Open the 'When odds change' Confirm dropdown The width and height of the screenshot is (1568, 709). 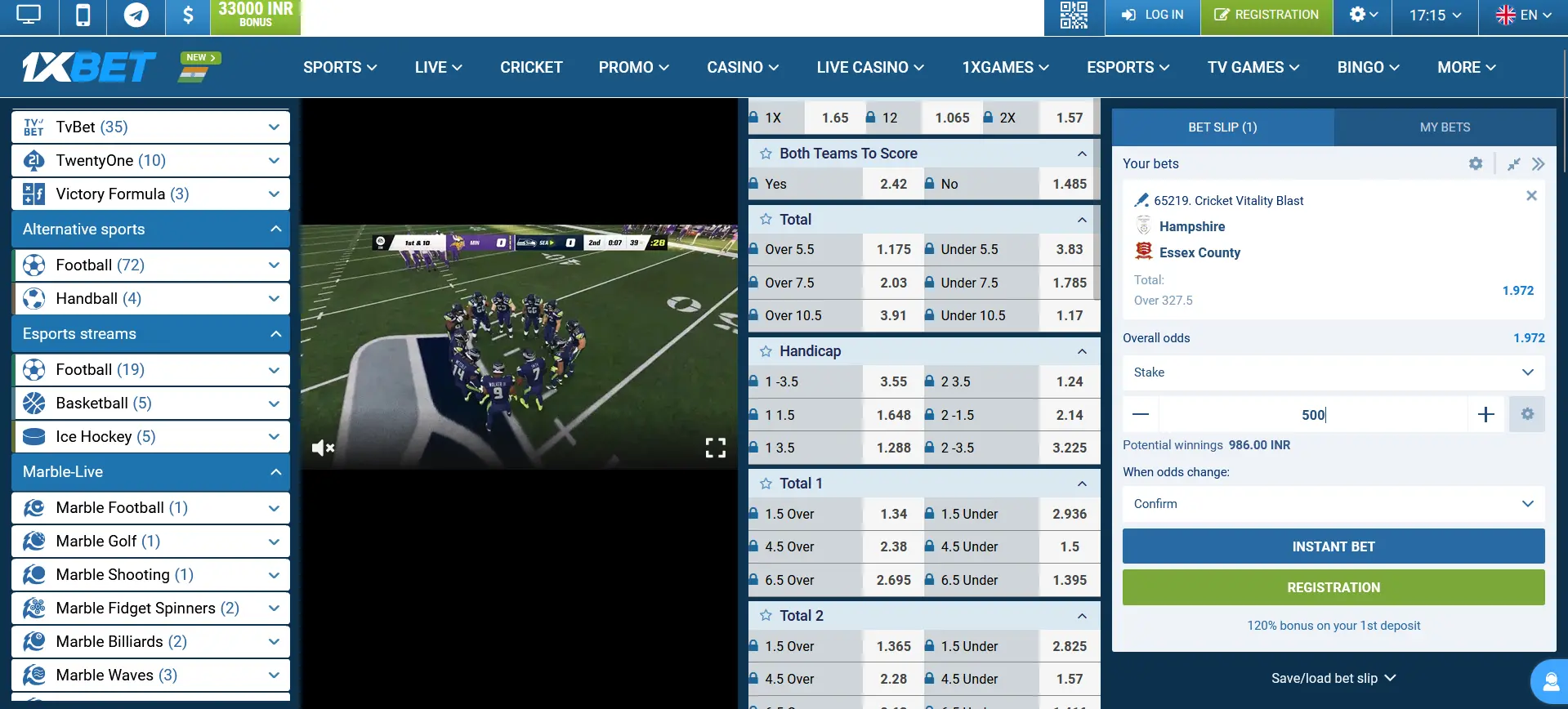1333,504
